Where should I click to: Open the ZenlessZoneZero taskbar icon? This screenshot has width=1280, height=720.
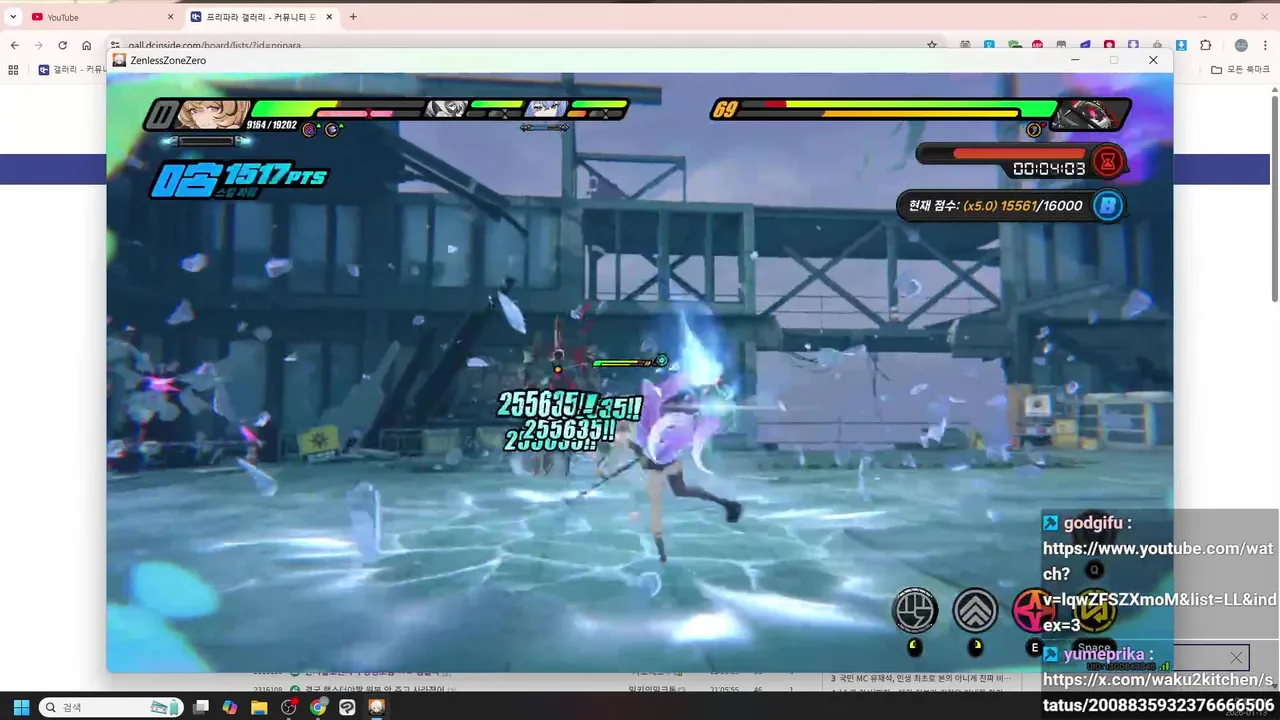(x=377, y=707)
